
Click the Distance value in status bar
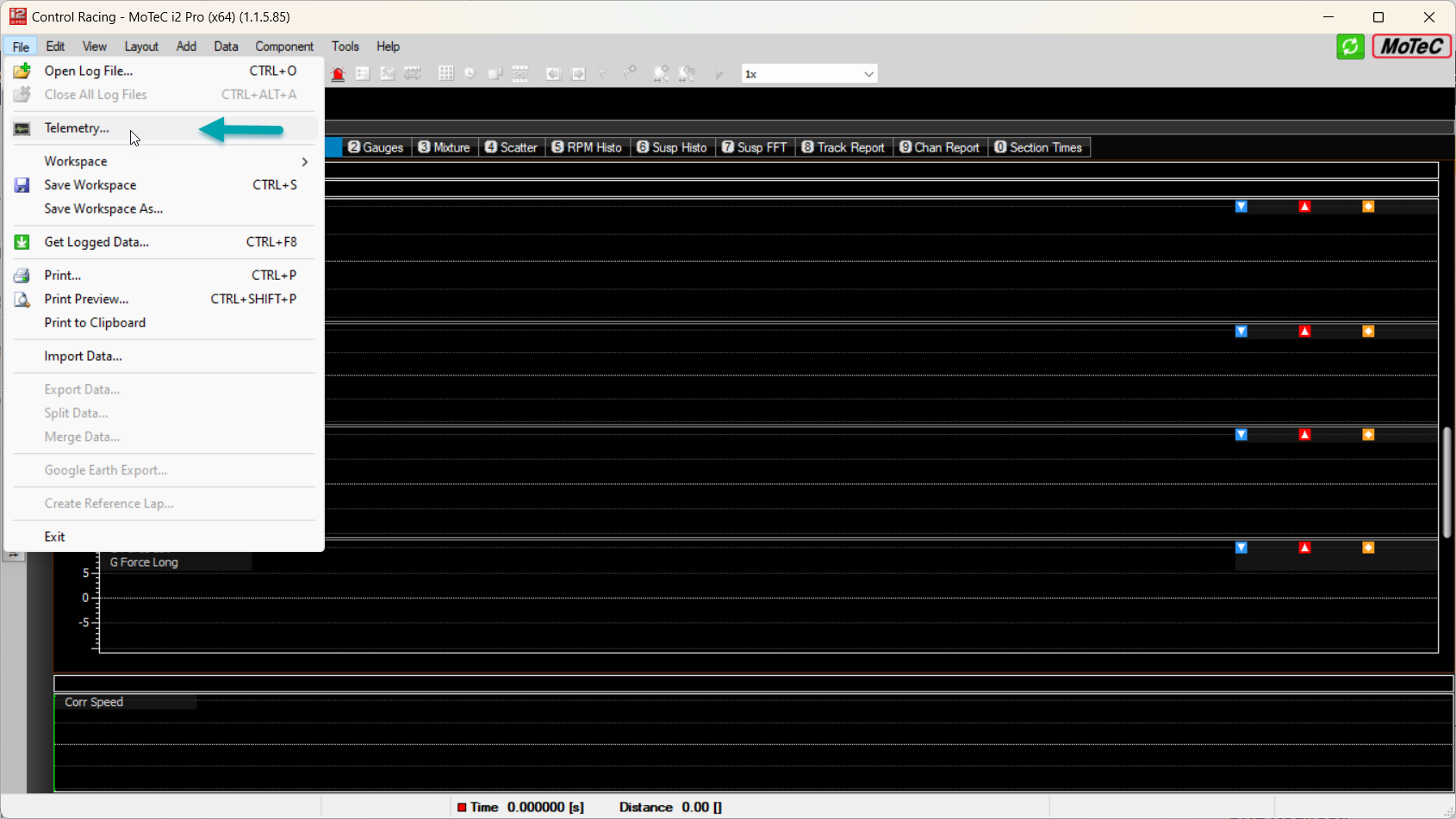point(701,808)
